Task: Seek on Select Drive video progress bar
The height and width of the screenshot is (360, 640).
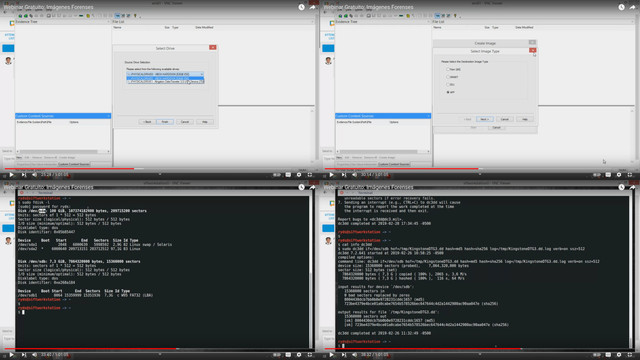Action: tap(160, 168)
